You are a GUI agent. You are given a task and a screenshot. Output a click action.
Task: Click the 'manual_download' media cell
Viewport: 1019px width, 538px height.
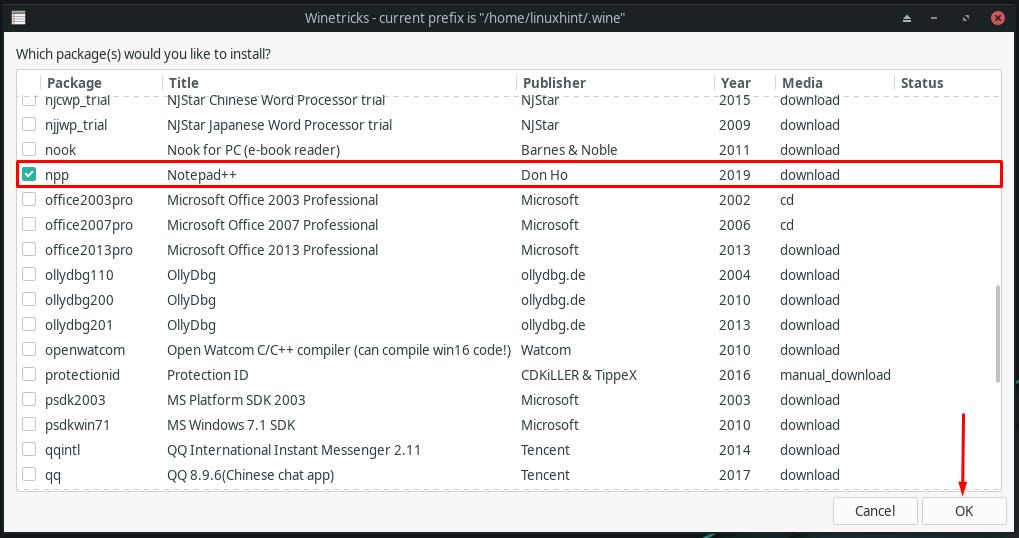[x=835, y=375]
